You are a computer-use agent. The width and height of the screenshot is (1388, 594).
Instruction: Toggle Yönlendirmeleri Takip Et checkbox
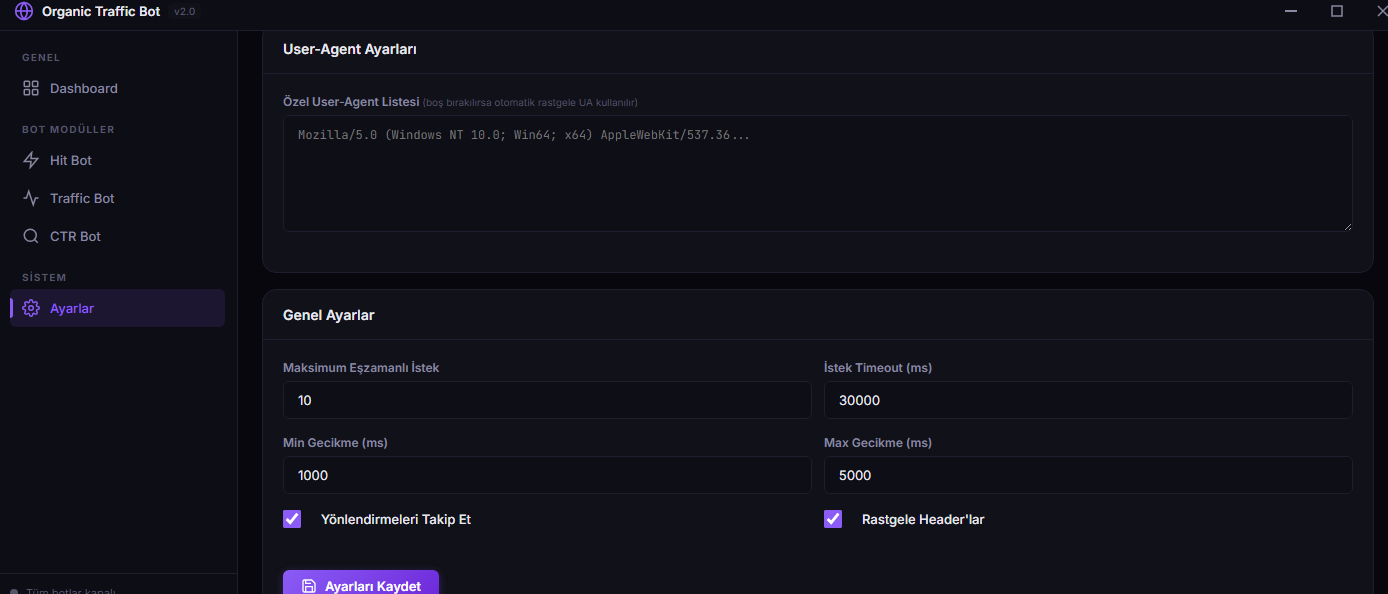(292, 519)
